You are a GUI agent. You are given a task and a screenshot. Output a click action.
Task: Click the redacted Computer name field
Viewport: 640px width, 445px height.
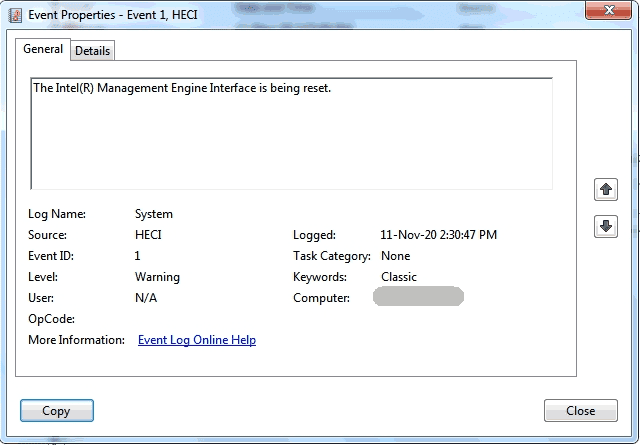(418, 297)
